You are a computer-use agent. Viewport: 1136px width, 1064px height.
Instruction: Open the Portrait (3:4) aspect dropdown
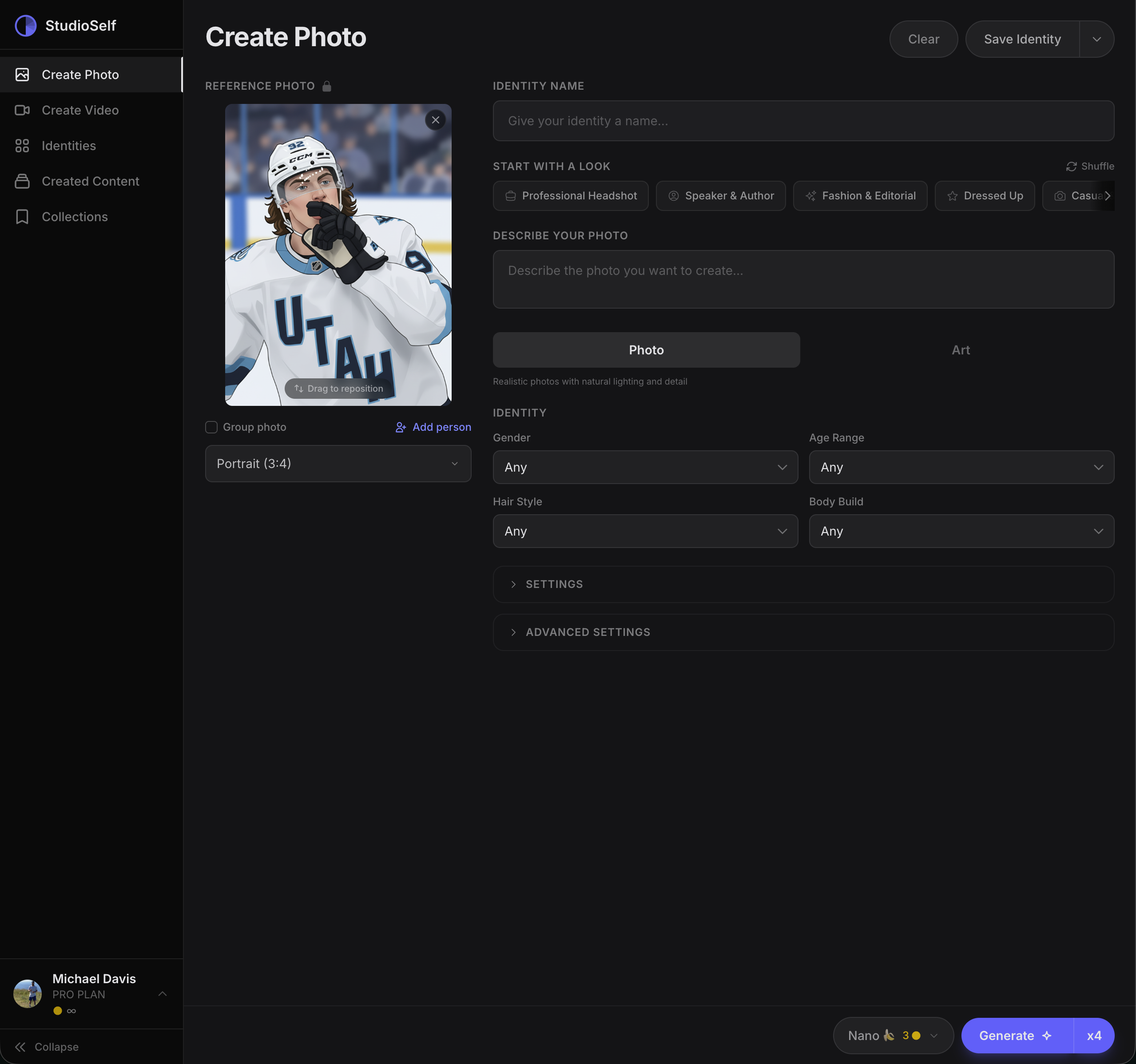click(338, 464)
